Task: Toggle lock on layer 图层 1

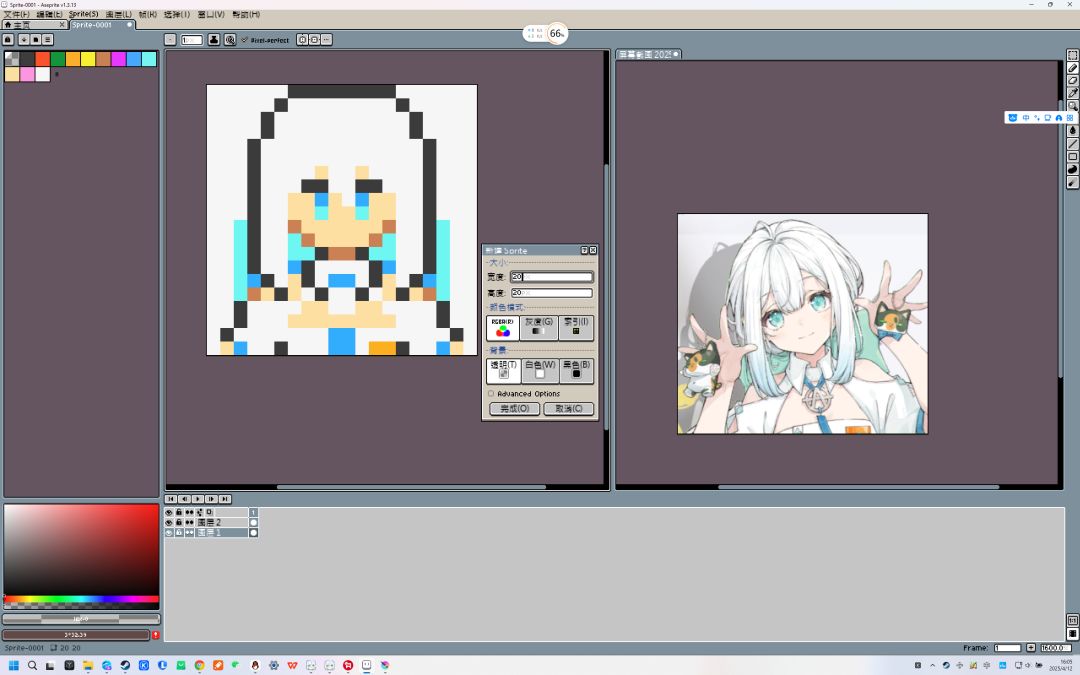Action: point(179,533)
